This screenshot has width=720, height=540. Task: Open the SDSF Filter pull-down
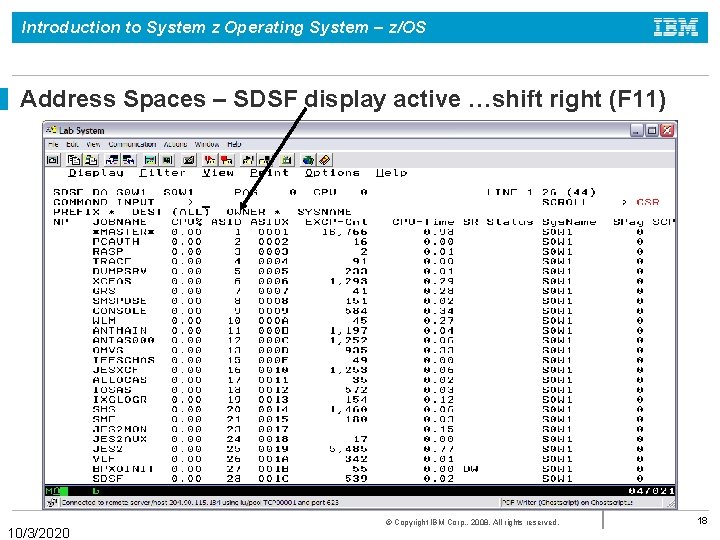pyautogui.click(x=163, y=173)
